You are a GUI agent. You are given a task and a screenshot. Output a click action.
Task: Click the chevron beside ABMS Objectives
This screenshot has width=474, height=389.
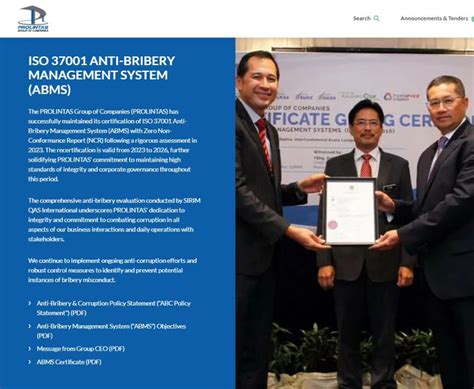[30, 326]
